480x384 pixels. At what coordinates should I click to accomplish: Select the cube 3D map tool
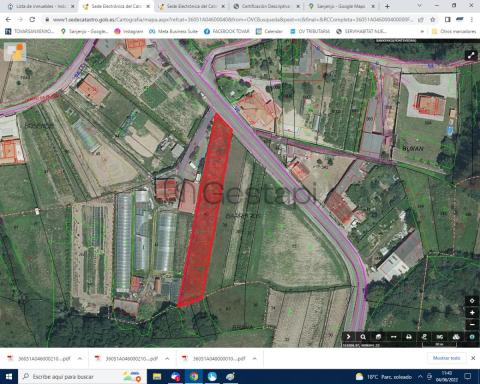[x=378, y=337]
